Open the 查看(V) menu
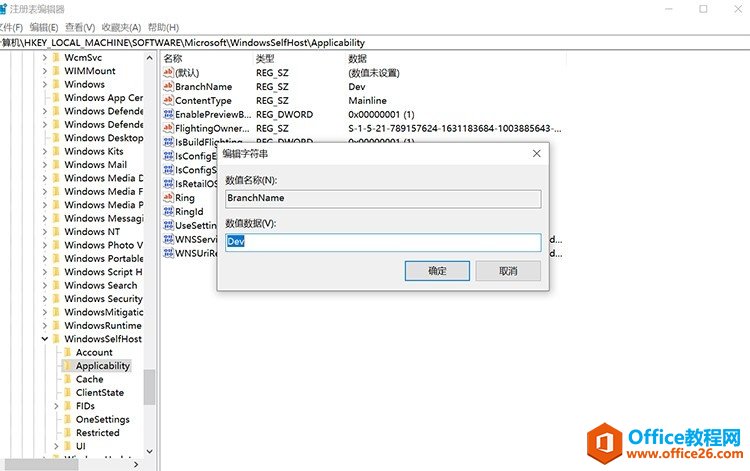This screenshot has width=750, height=471. click(80, 27)
